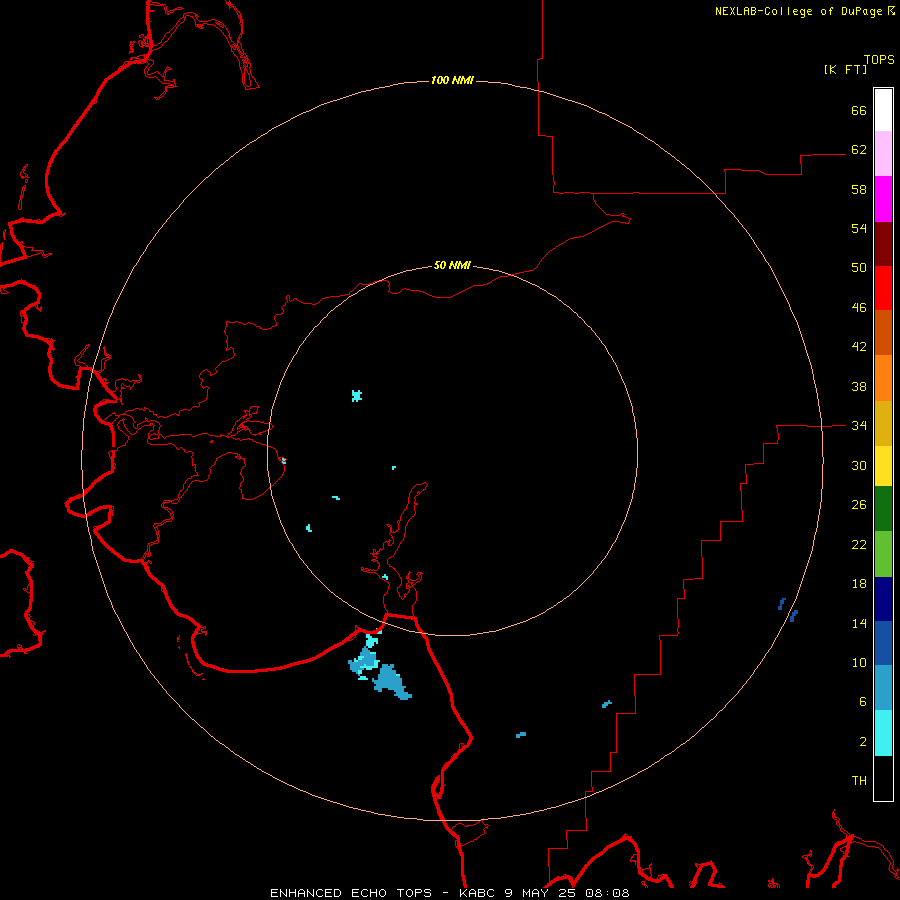Viewport: 900px width, 900px height.
Task: Click the legend value 30
Action: click(859, 465)
